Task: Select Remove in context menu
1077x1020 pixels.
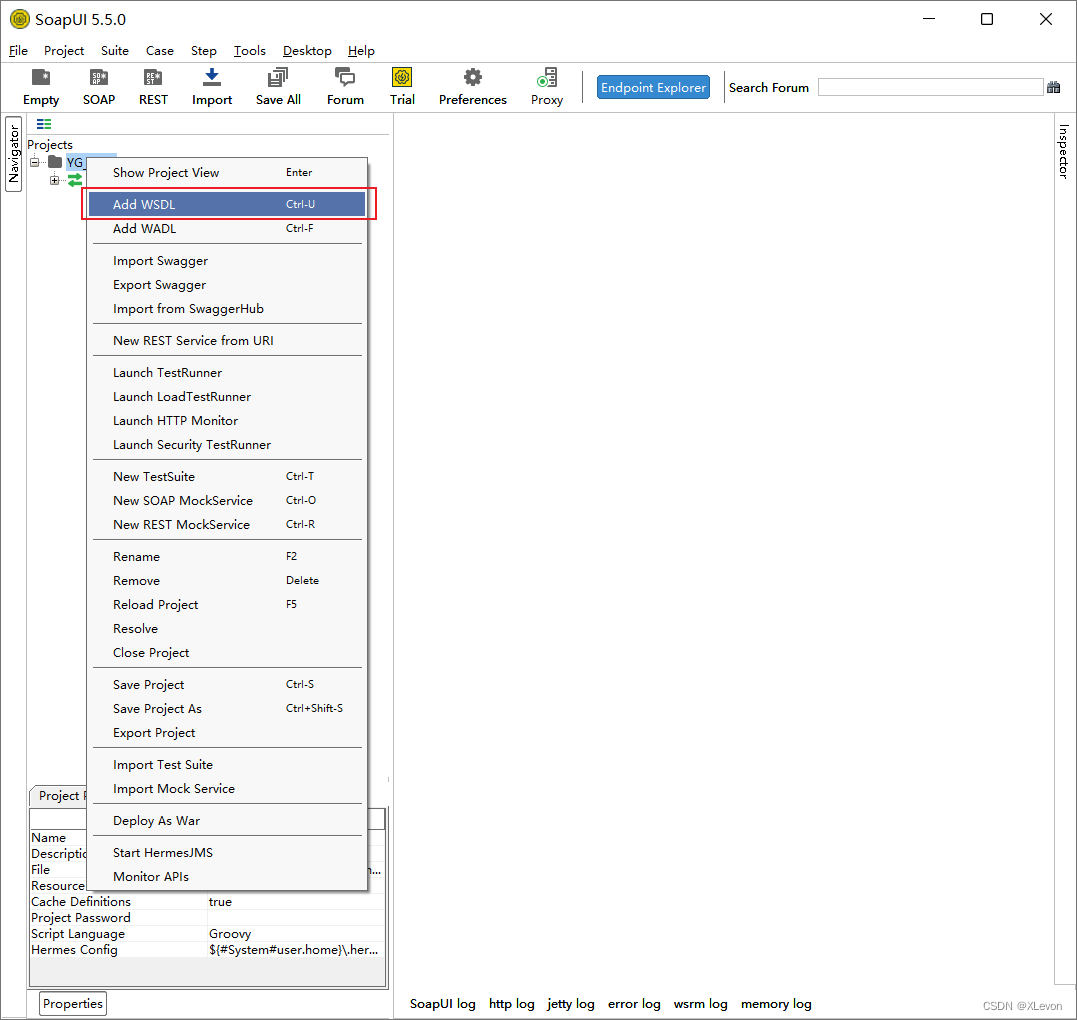Action: (227, 580)
